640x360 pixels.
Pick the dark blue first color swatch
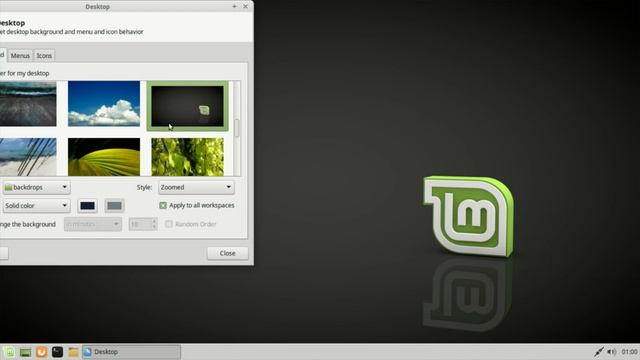click(x=87, y=206)
